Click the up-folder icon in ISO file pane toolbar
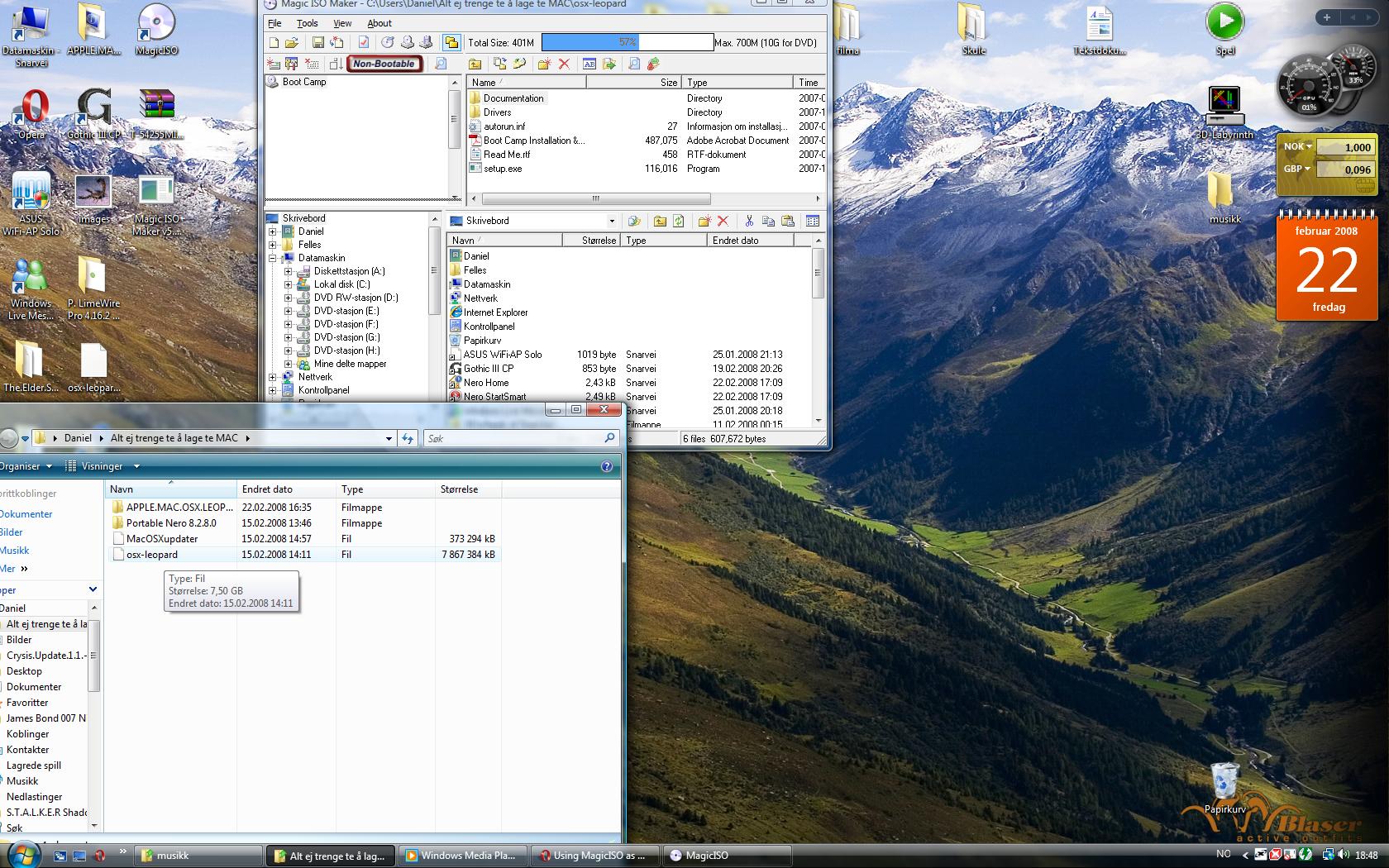 pos(475,64)
